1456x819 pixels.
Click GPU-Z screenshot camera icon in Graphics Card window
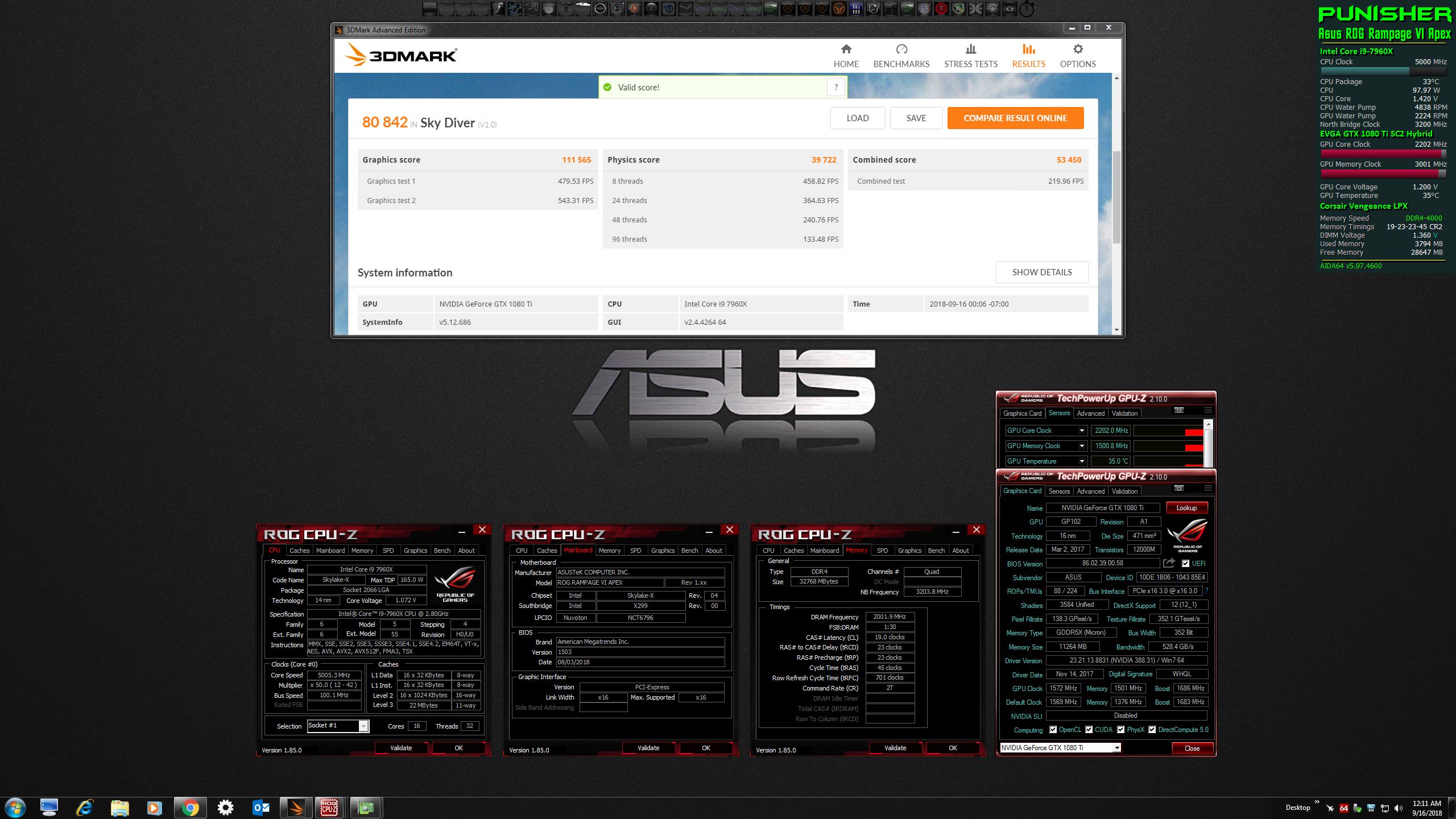pos(1179,488)
